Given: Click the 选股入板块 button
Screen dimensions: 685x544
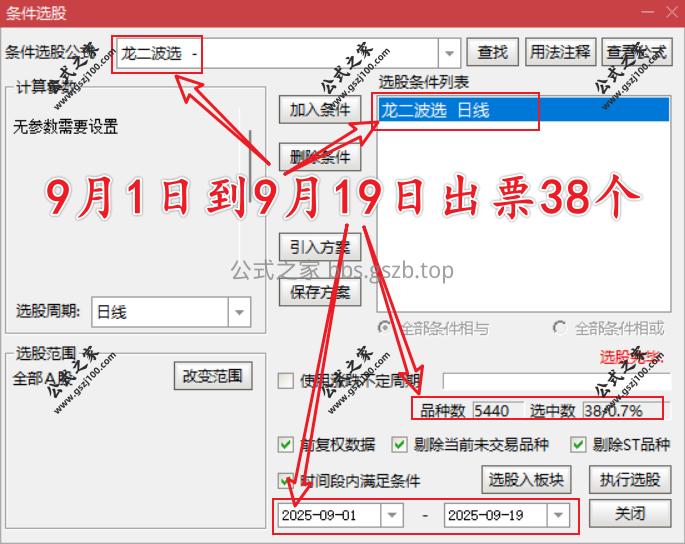Looking at the screenshot, I should coord(526,479).
